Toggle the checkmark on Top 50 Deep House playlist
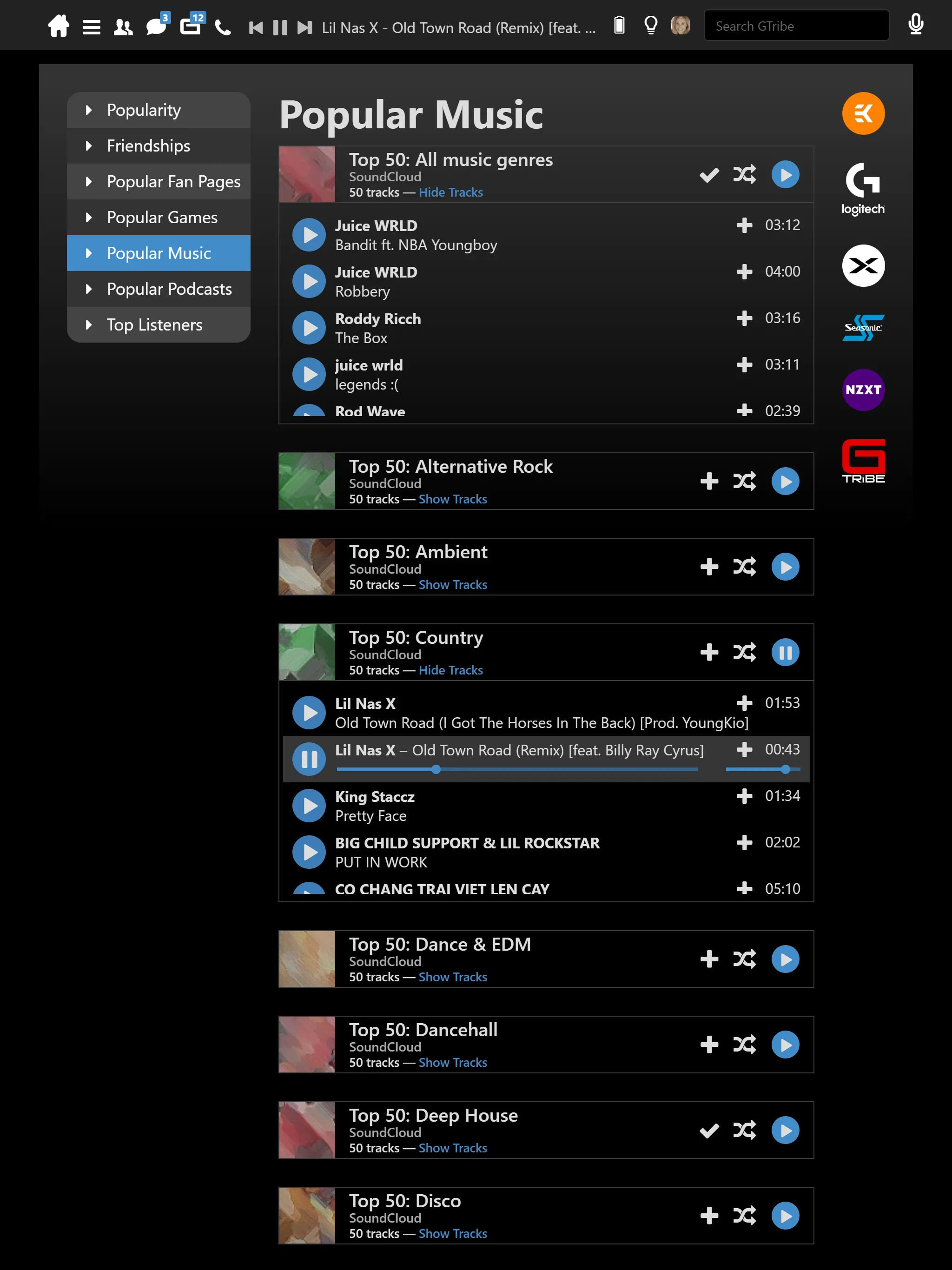The image size is (952, 1270). pos(709,1131)
